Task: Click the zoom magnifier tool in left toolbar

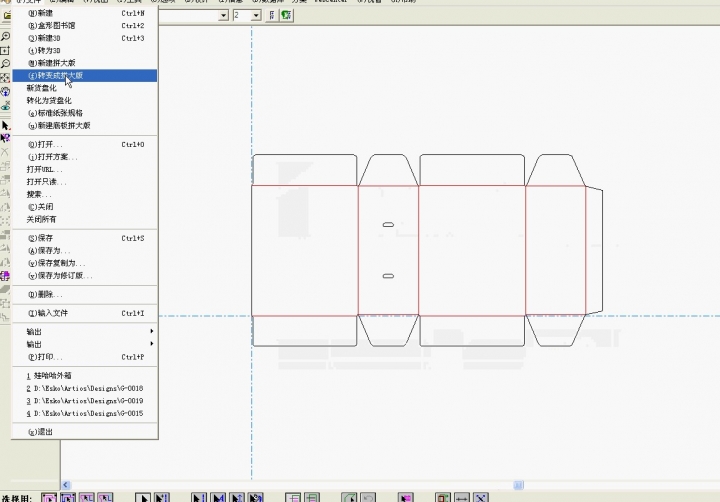Action: [x=6, y=36]
